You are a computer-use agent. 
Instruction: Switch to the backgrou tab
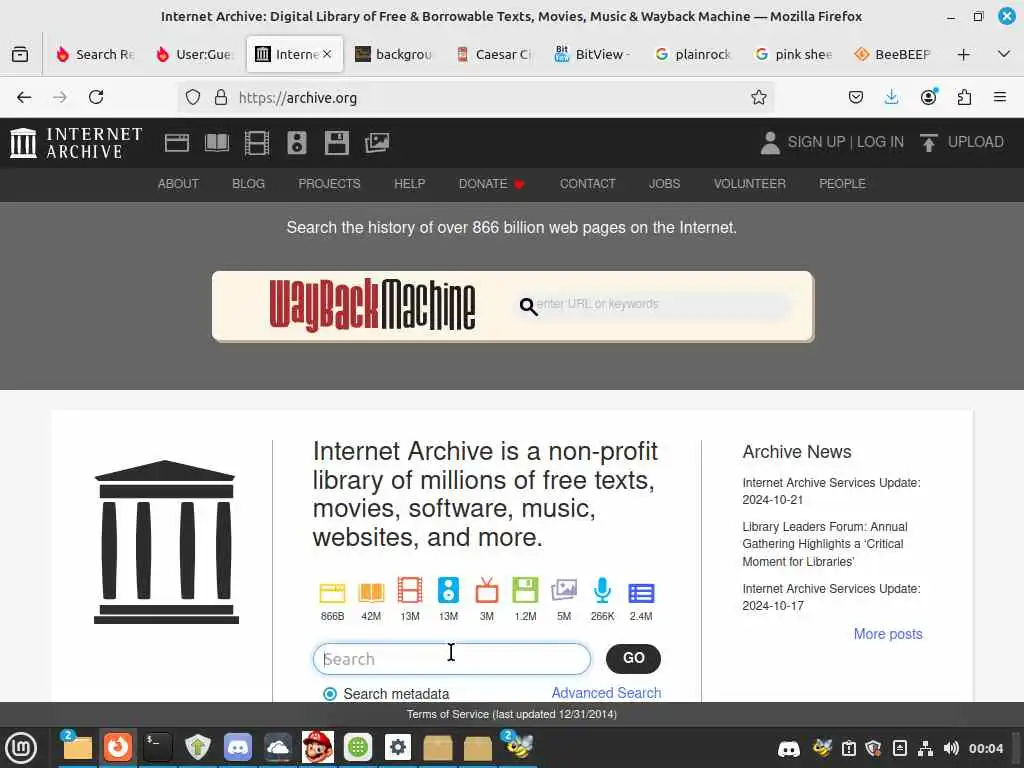coord(394,54)
